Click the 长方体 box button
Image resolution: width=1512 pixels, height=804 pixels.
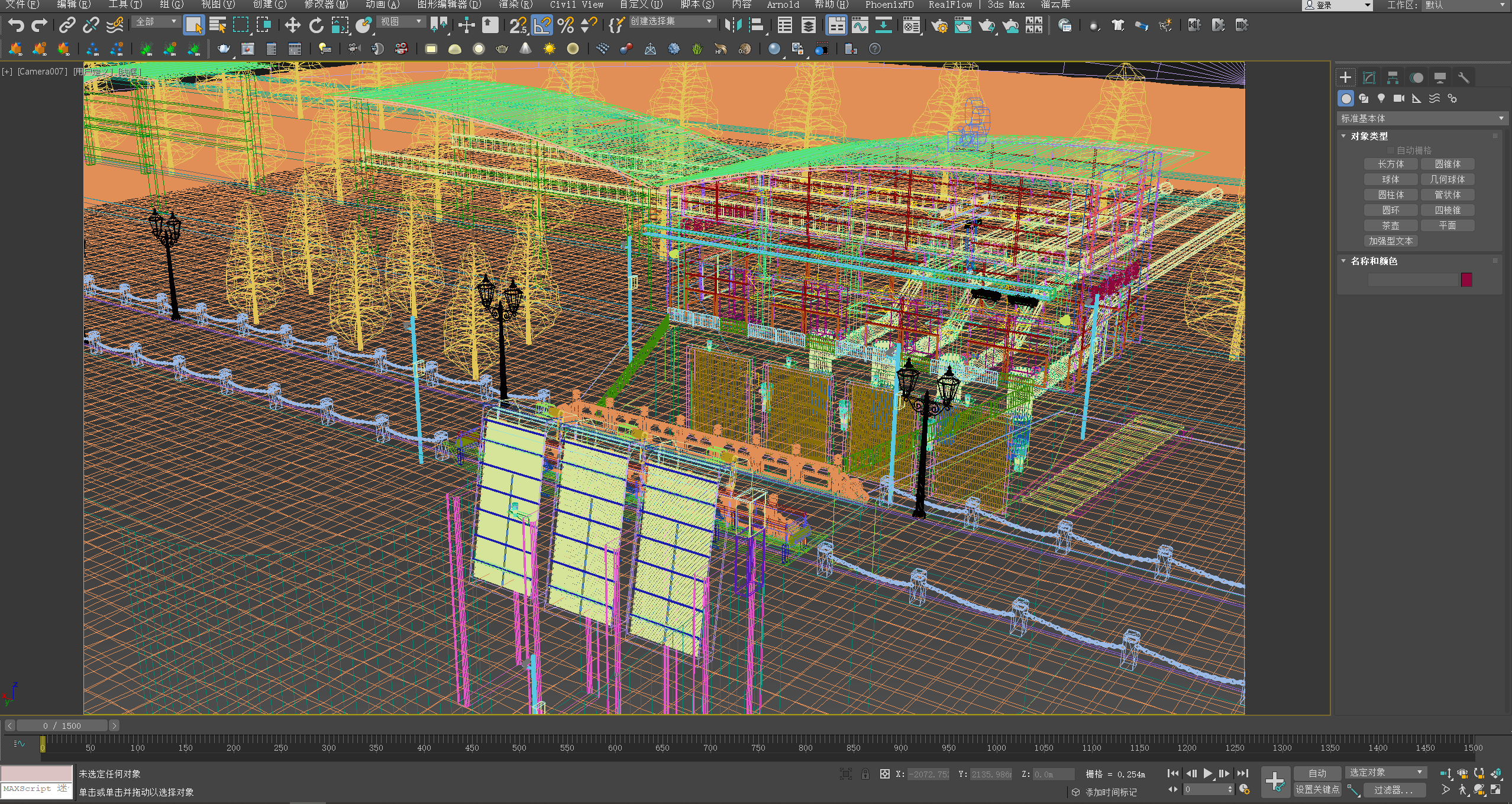point(1390,164)
